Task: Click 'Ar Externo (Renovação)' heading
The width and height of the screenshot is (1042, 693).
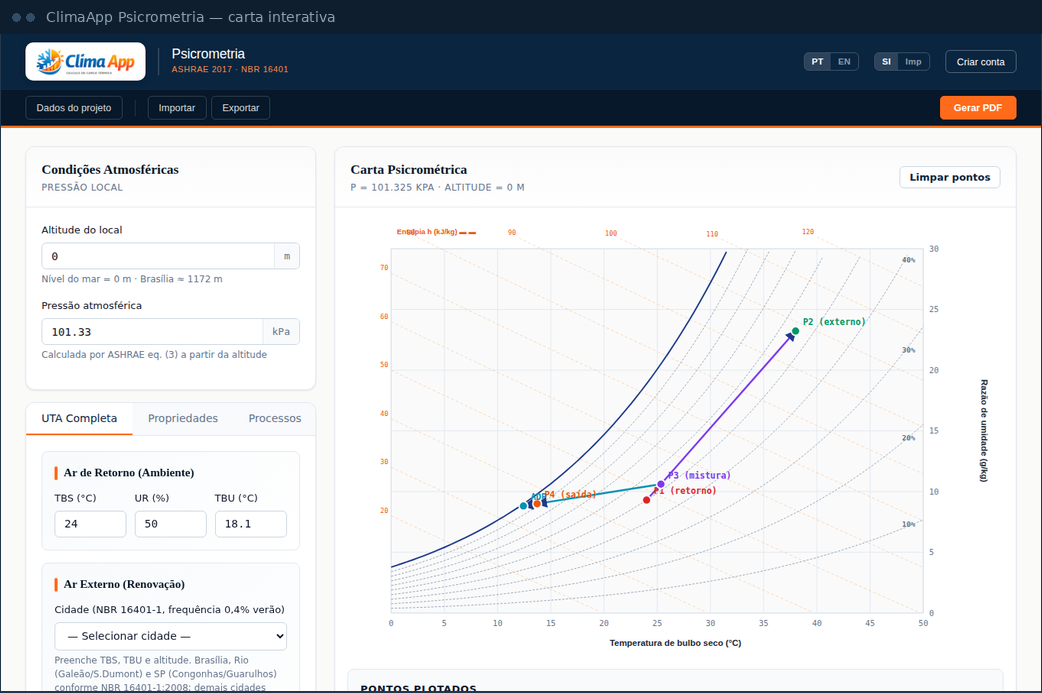Action: tap(124, 584)
